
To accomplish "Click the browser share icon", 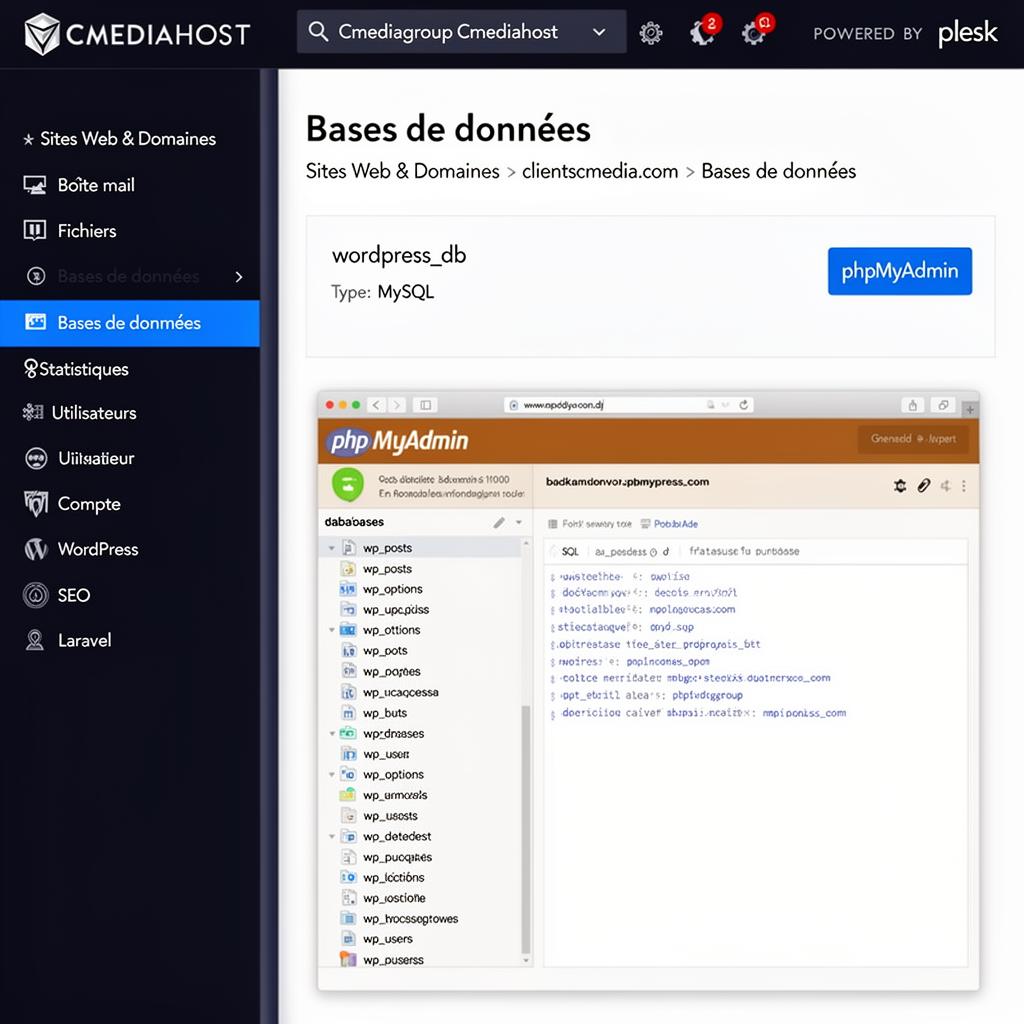I will click(912, 405).
